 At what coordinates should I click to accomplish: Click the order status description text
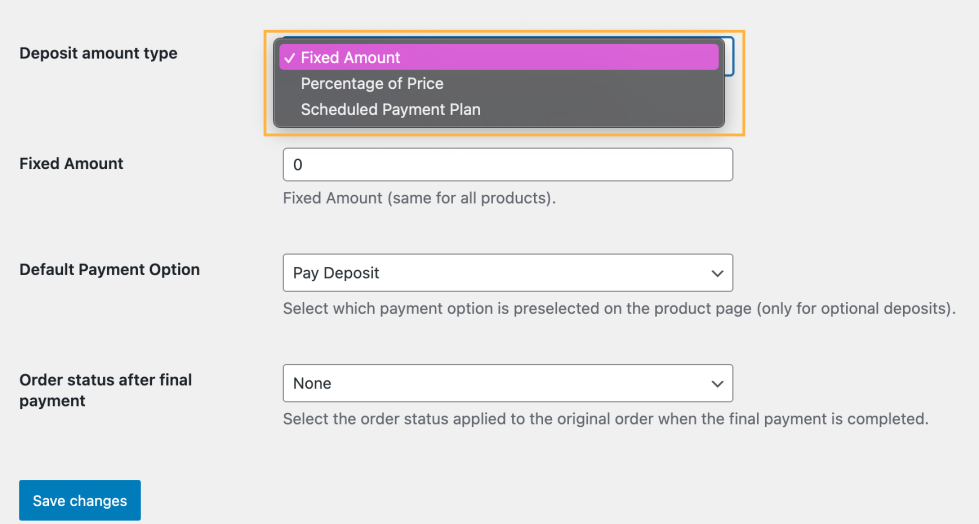click(x=605, y=419)
